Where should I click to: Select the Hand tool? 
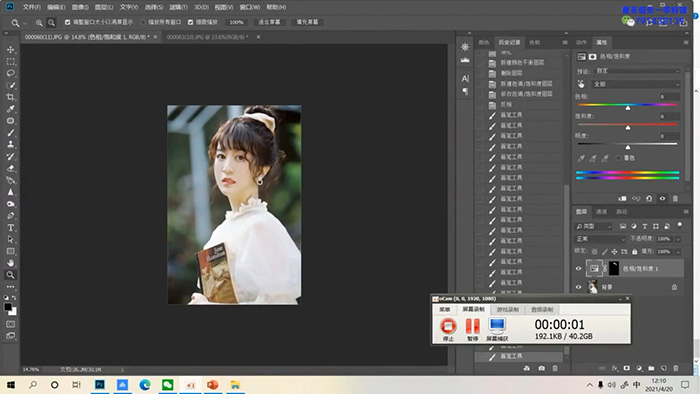[x=11, y=263]
